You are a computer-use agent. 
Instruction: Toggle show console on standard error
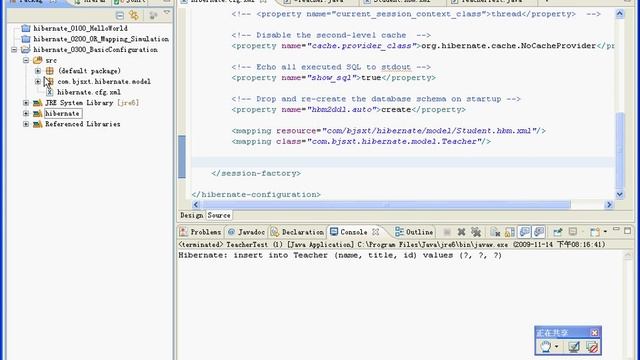click(539, 232)
